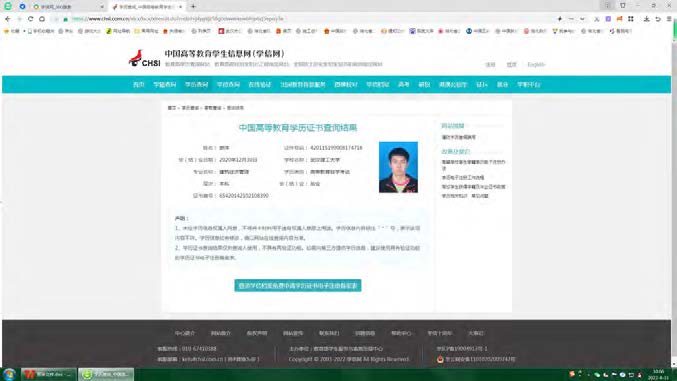This screenshot has height=381, width=677.
Task: Open the 学籍查询 navigation menu item
Action: [x=165, y=85]
